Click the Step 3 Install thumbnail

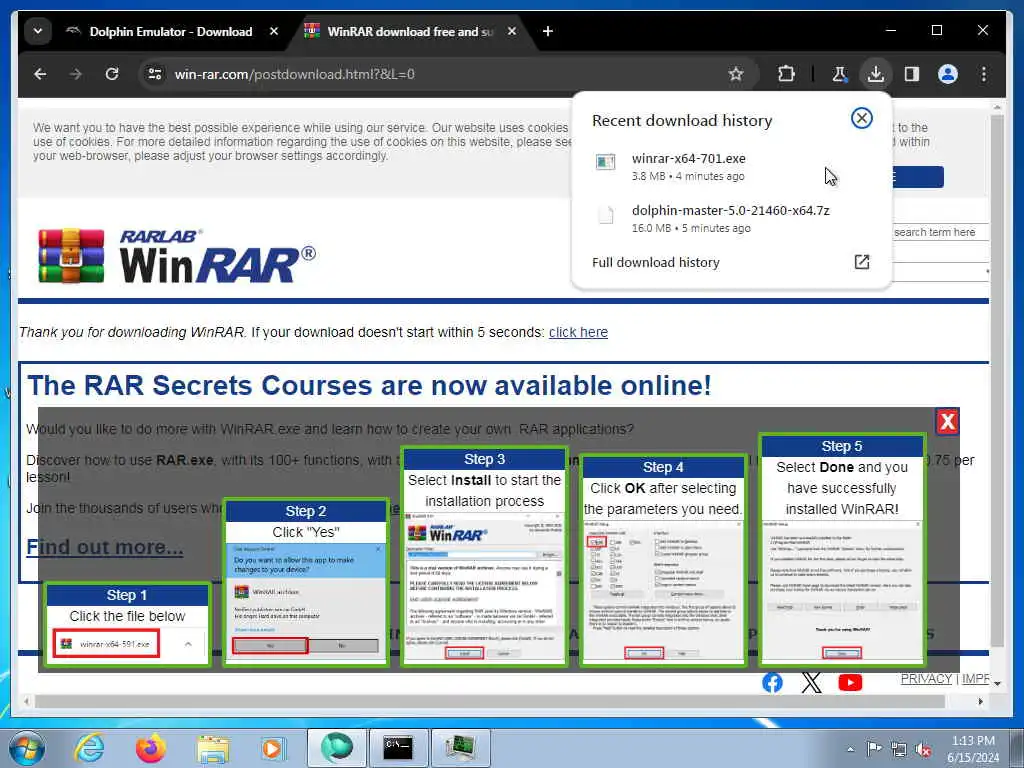484,556
